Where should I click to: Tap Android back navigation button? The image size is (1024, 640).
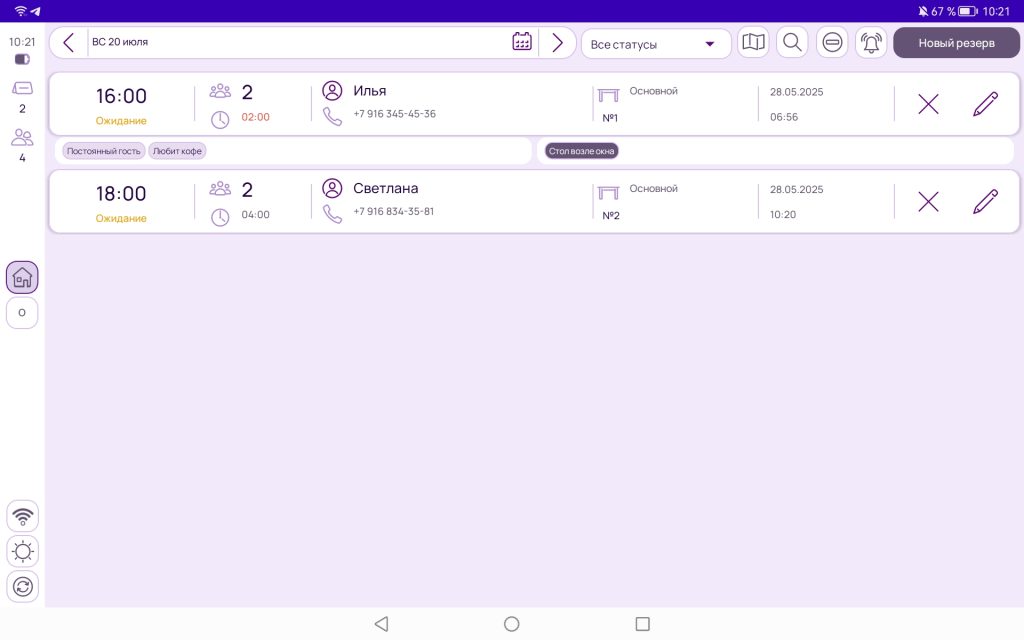click(x=381, y=624)
